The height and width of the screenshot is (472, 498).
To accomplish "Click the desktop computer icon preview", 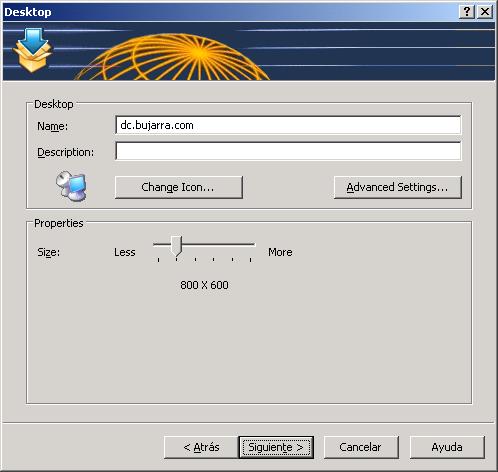I will [x=71, y=186].
